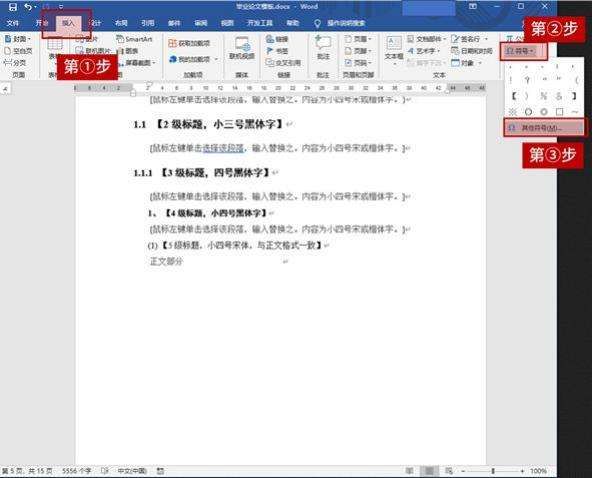Open the 屏幕截图 (Screenshot) dropdown

[137, 63]
